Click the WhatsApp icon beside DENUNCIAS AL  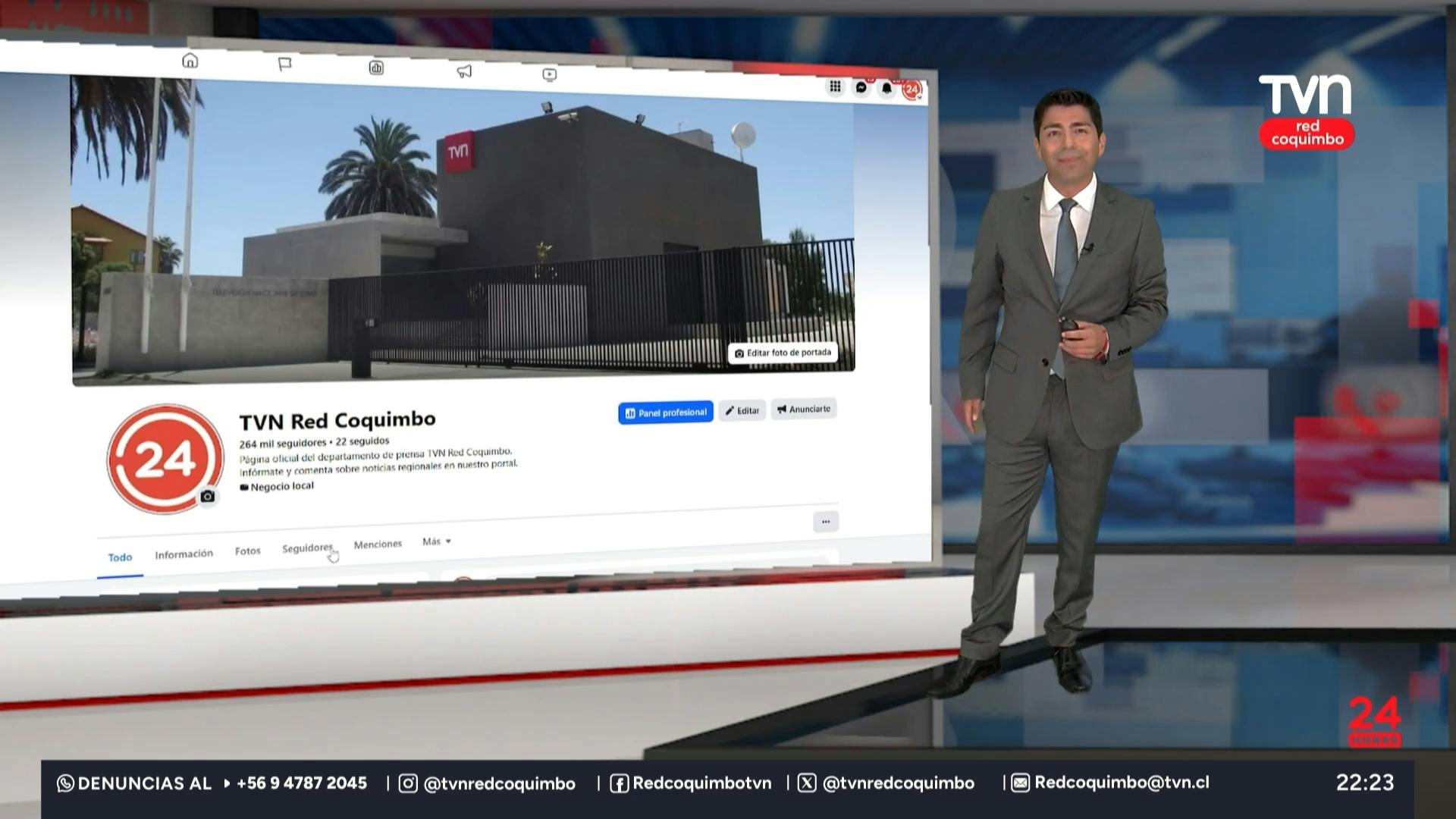[x=66, y=783]
